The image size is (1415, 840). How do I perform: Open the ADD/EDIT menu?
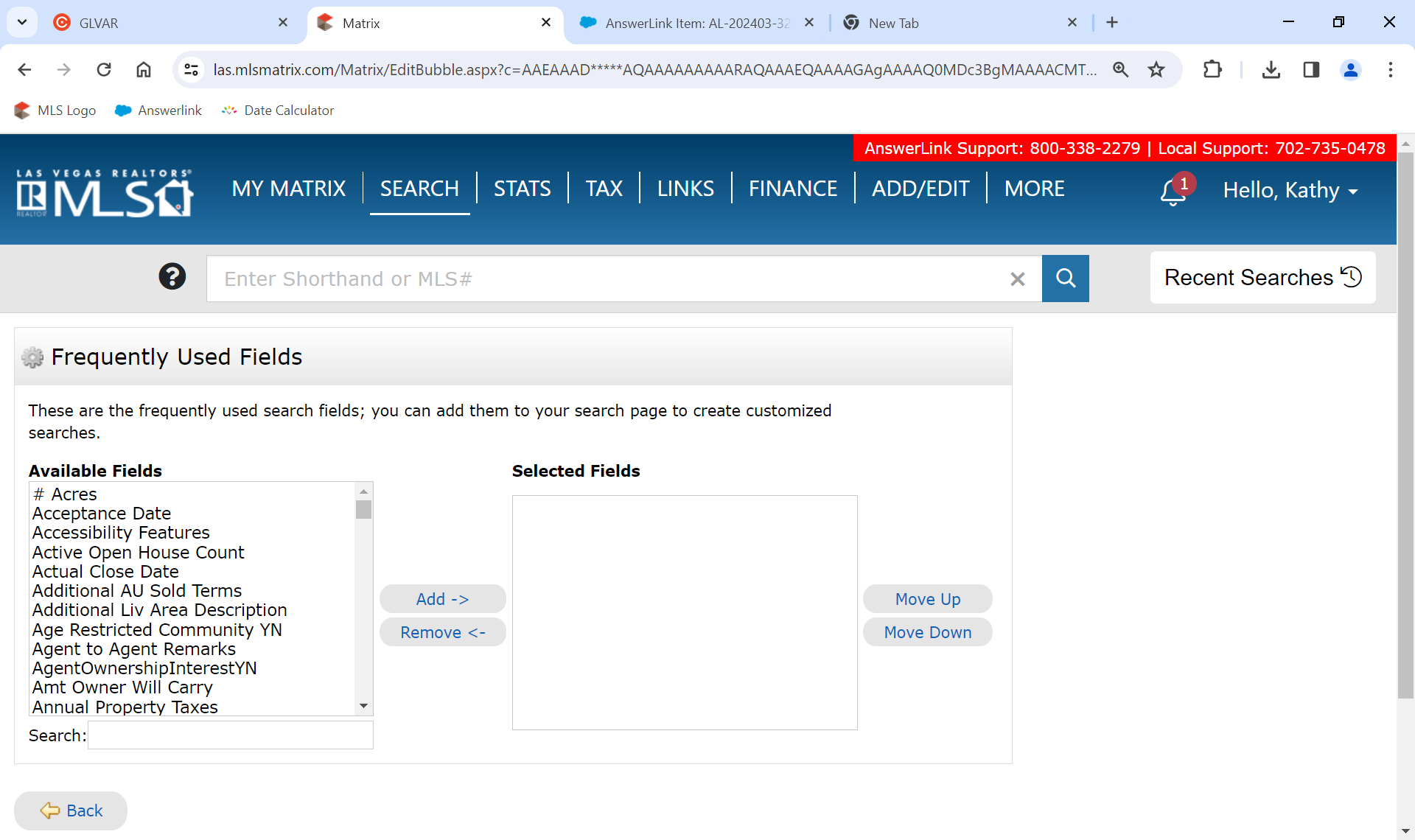920,189
